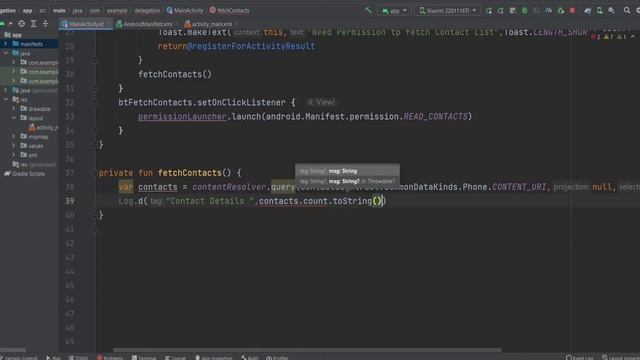
Task: Click the contacts variable on line 38
Action: [x=158, y=187]
